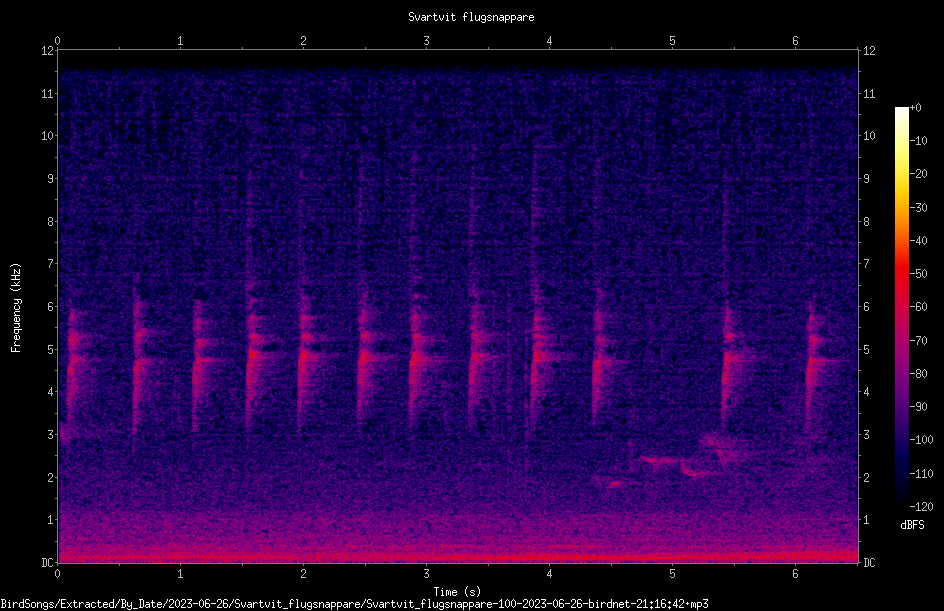Select the 'Time (s)' axis label
Image resolution: width=944 pixels, height=611 pixels.
457,592
